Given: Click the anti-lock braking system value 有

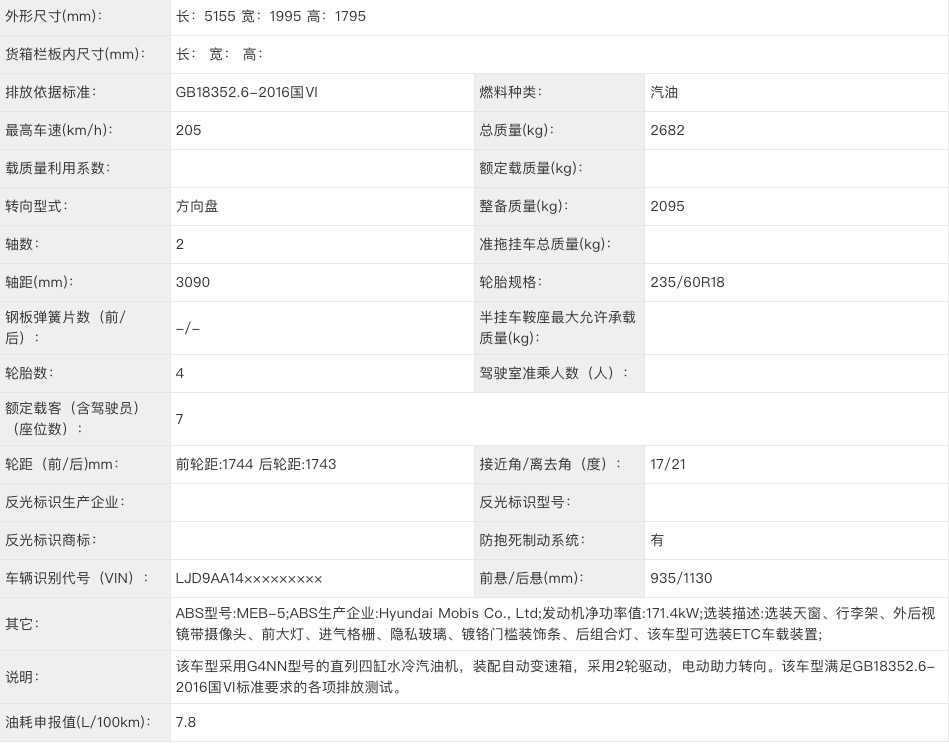Looking at the screenshot, I should click(657, 541).
